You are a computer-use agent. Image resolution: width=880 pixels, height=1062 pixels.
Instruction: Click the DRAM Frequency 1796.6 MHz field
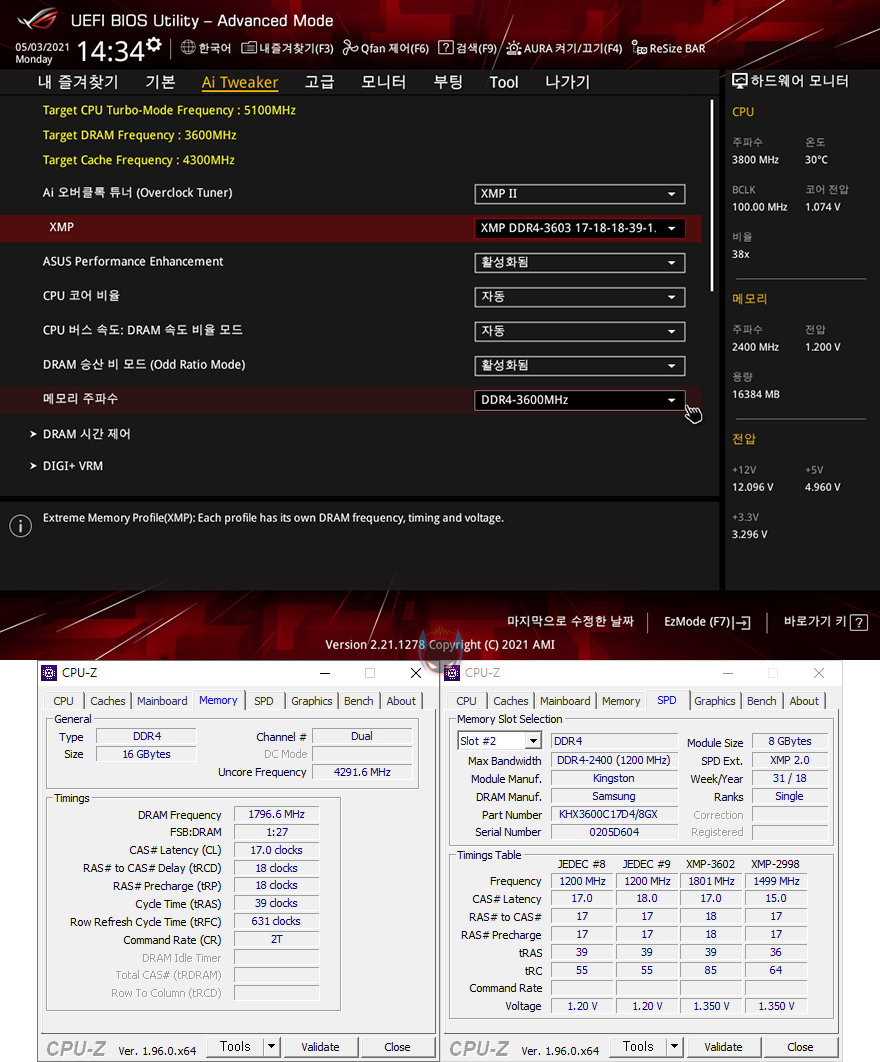(276, 814)
